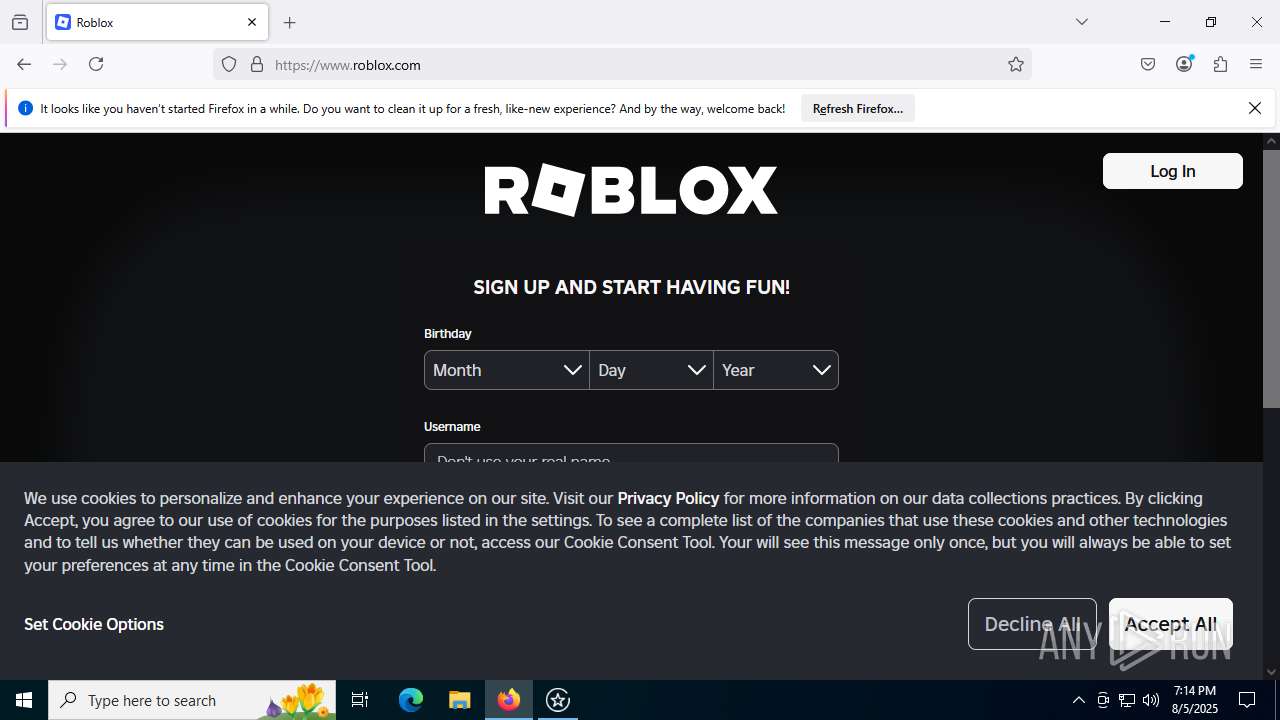Image resolution: width=1280 pixels, height=720 pixels.
Task: Click the 'SIGN UP AND START HAVING FUN!' heading
Action: pyautogui.click(x=631, y=287)
